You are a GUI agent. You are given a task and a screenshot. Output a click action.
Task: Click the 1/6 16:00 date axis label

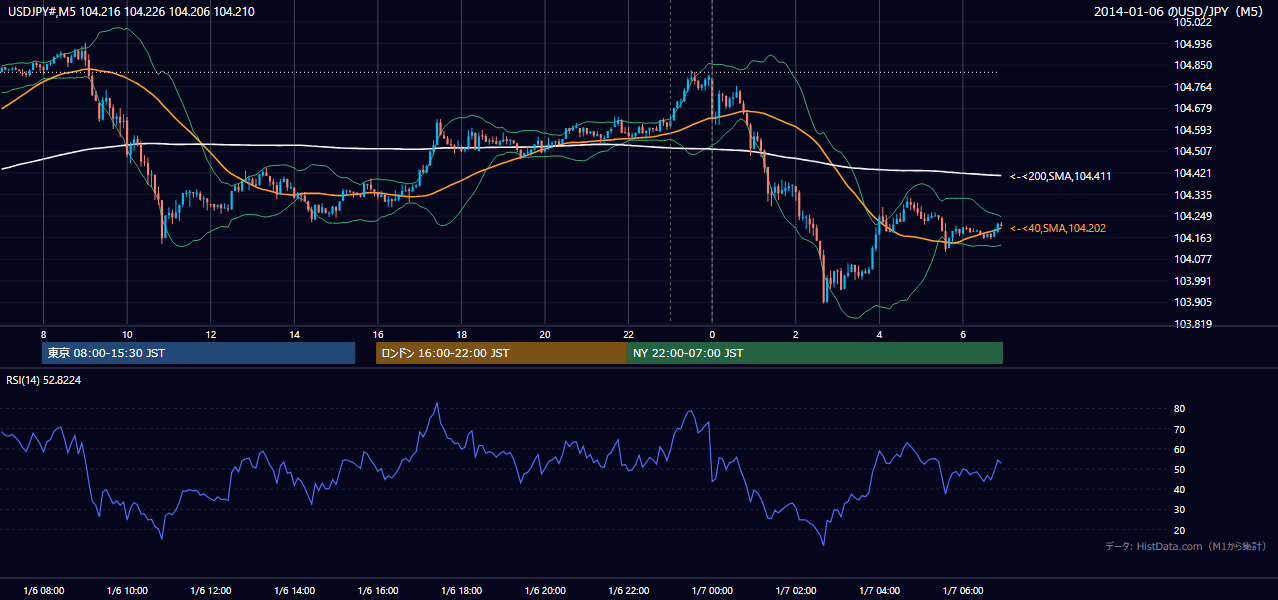pyautogui.click(x=378, y=591)
